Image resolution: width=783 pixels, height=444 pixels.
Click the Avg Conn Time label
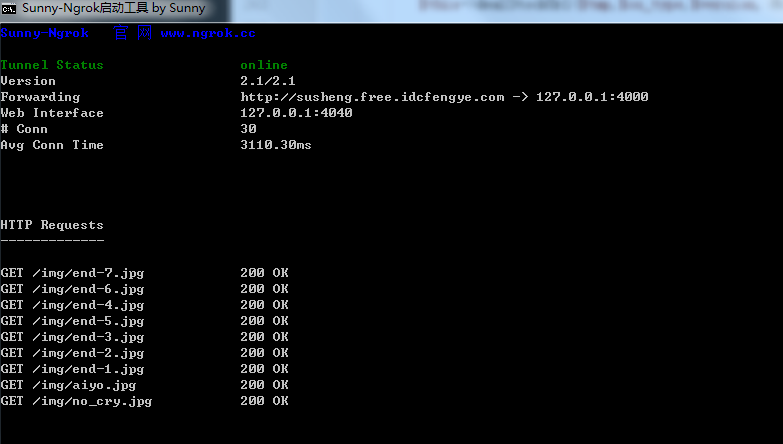(x=52, y=145)
